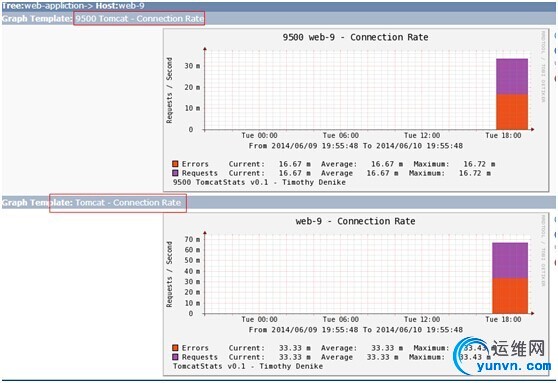Click the date range text under the 9500 graph
The height and width of the screenshot is (383, 558).
point(356,146)
